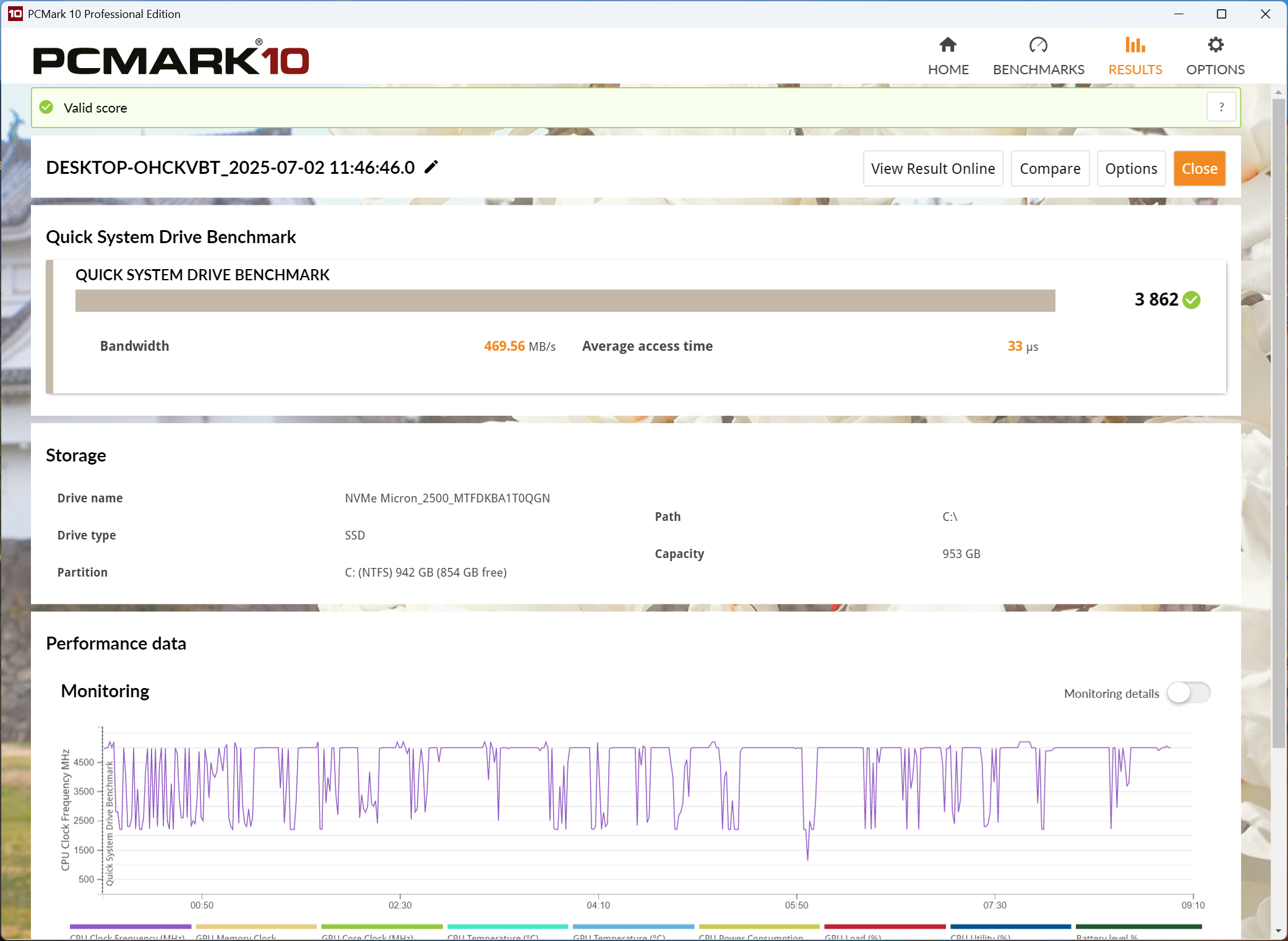Image resolution: width=1288 pixels, height=941 pixels.
Task: Click the Quick System Drive Benchmark score bar
Action: tap(565, 301)
